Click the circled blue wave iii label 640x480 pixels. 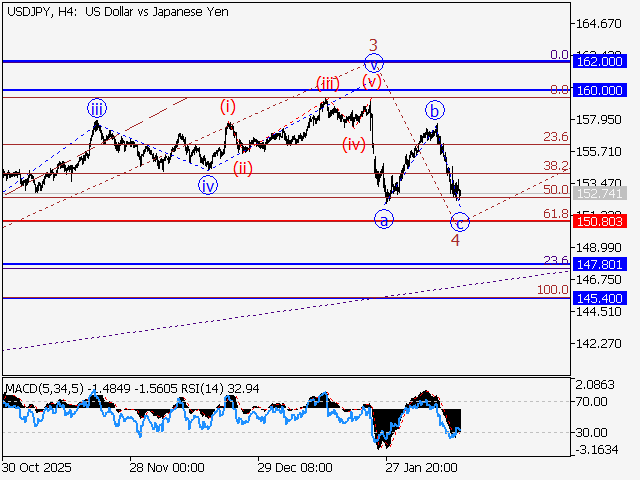tap(96, 107)
